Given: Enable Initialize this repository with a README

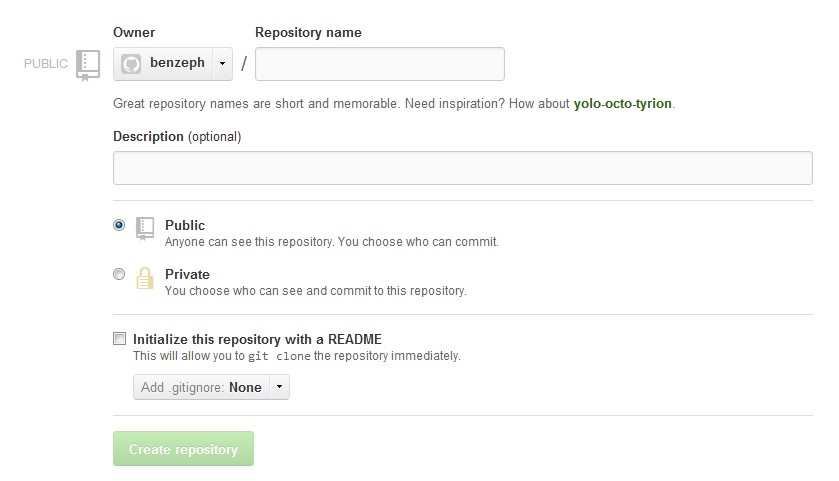Looking at the screenshot, I should click(120, 339).
